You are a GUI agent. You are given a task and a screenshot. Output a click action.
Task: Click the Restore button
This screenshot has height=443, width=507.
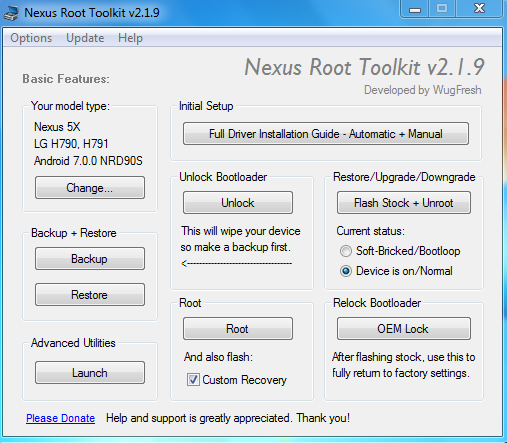(90, 295)
